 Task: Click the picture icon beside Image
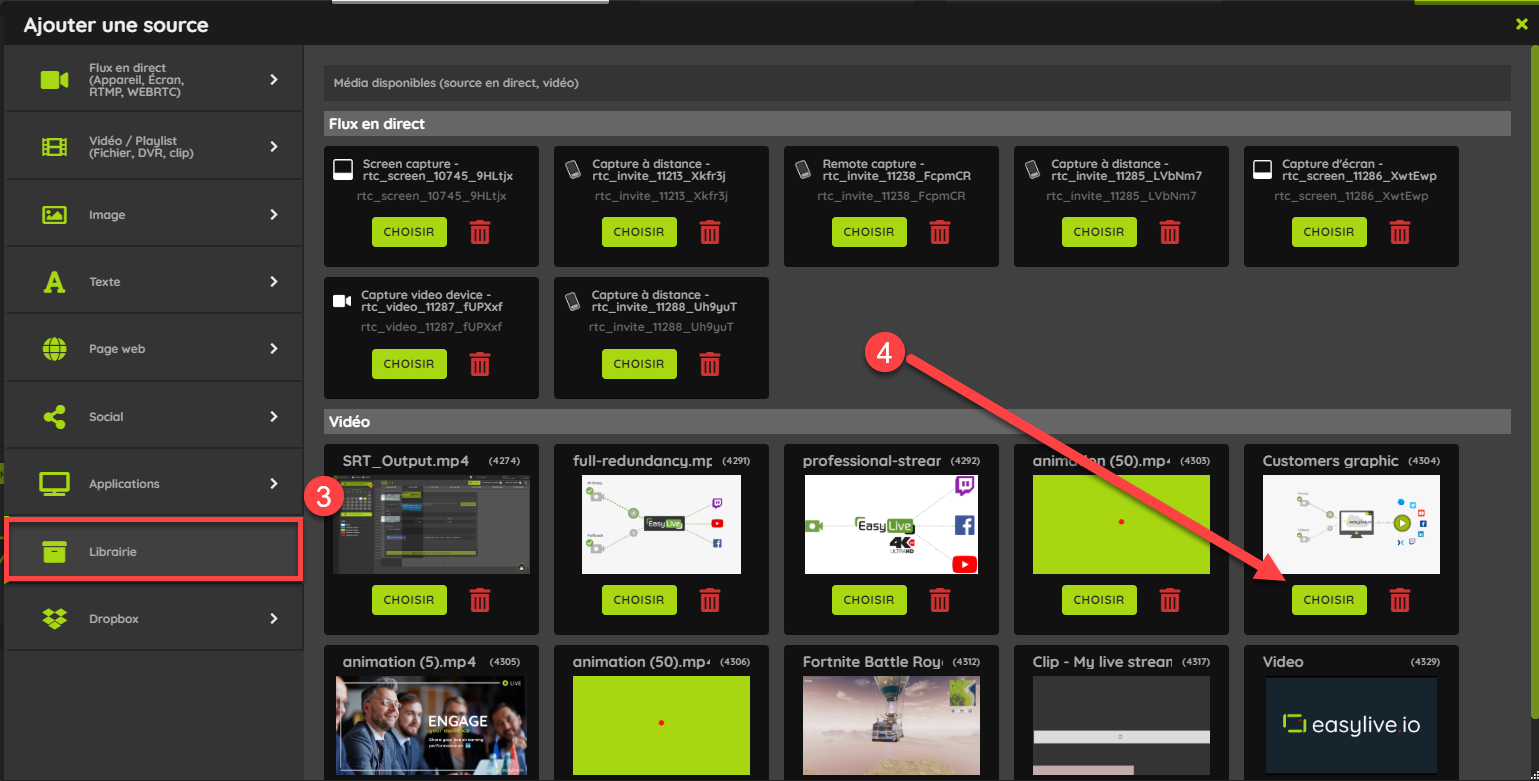click(x=54, y=214)
